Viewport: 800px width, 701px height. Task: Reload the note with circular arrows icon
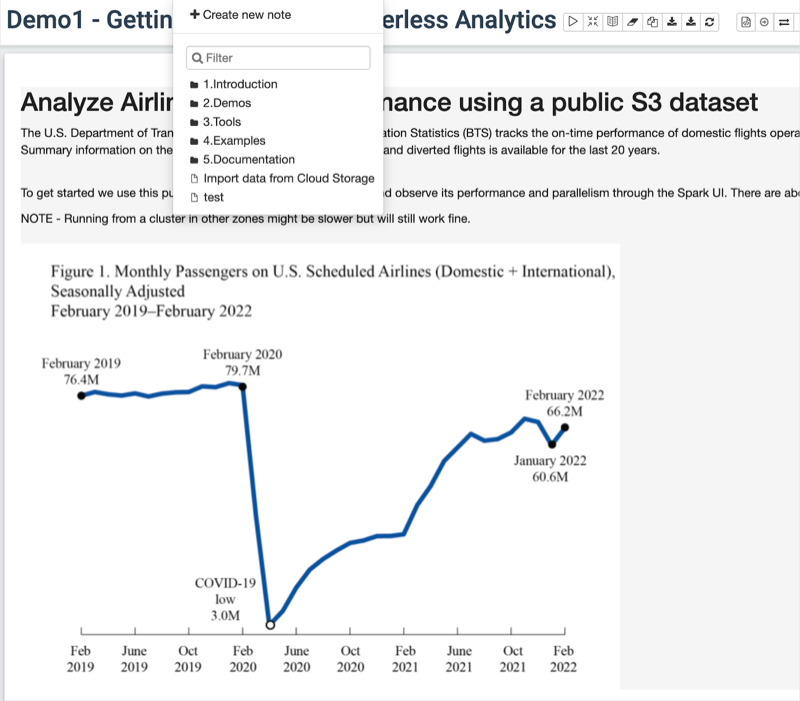point(710,22)
